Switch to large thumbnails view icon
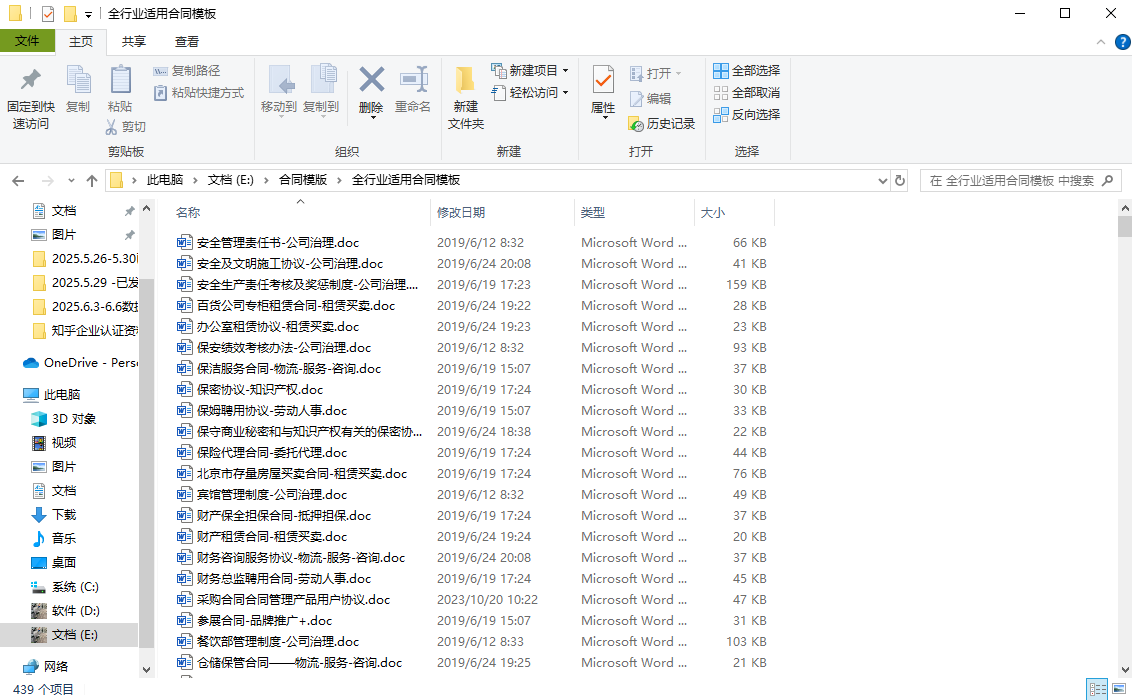1132x700 pixels. tap(1119, 689)
